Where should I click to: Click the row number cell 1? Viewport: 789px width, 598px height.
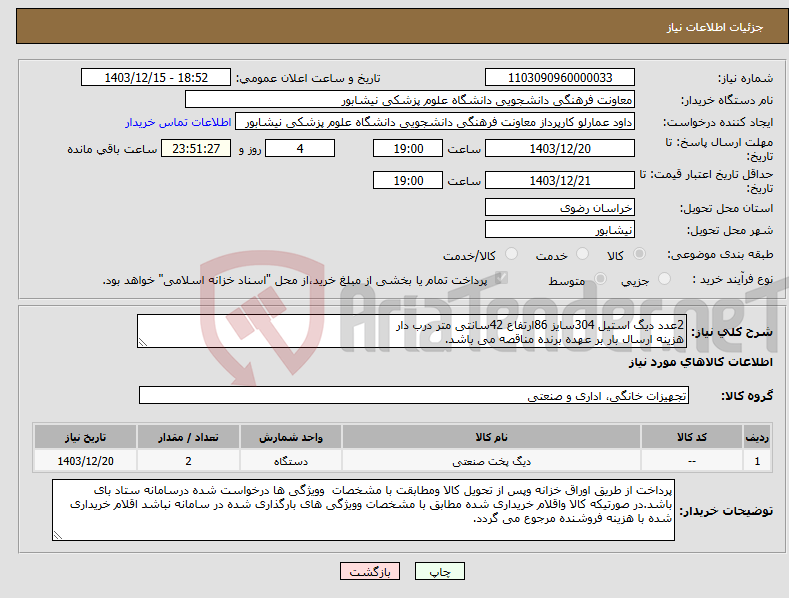[x=757, y=461]
